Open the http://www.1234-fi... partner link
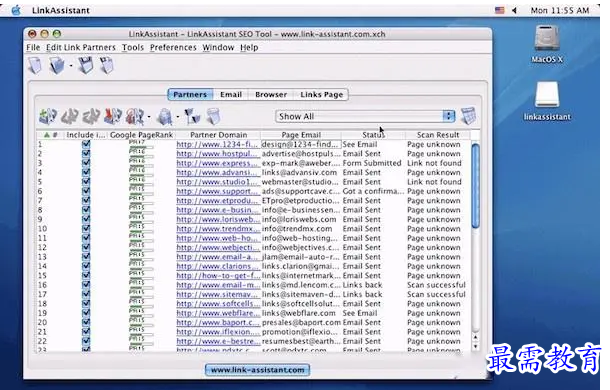This screenshot has height=390, width=610. click(x=217, y=144)
